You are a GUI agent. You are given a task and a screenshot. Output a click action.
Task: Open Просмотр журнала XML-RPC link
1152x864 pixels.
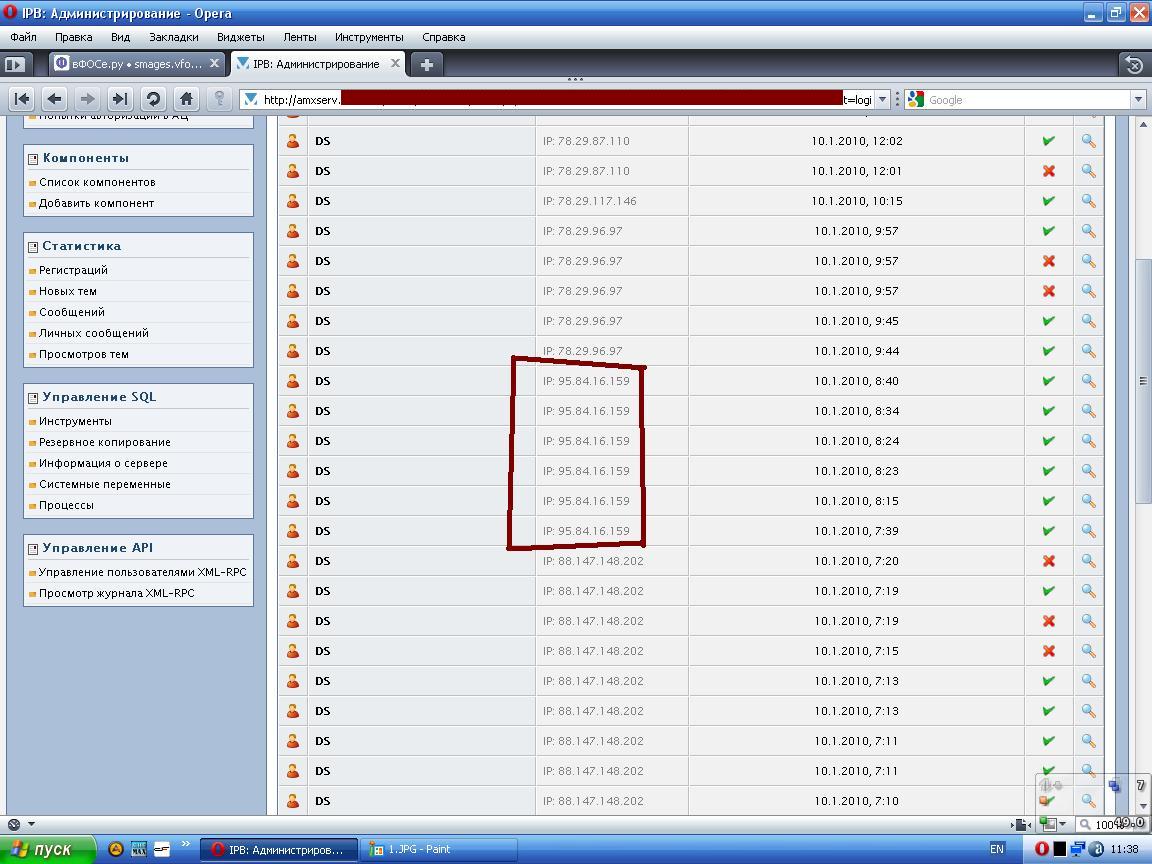[116, 593]
